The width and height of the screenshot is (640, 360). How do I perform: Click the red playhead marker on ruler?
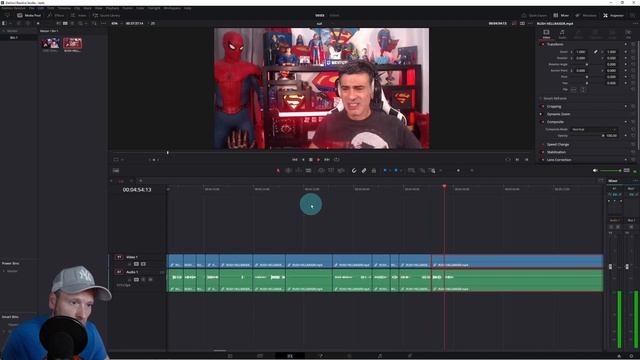(x=444, y=186)
